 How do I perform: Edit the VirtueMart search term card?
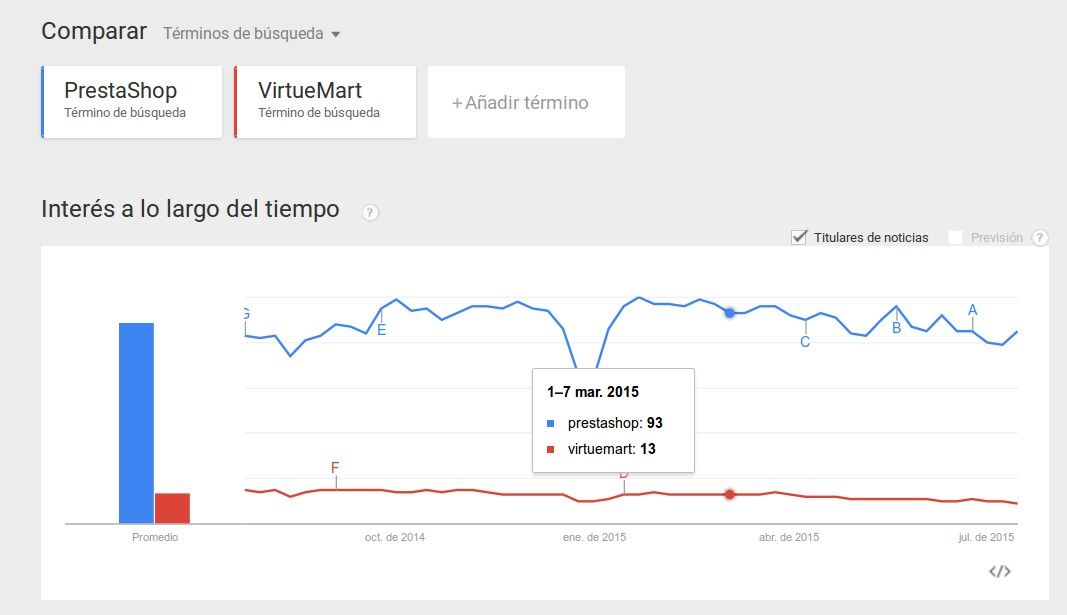coord(325,102)
